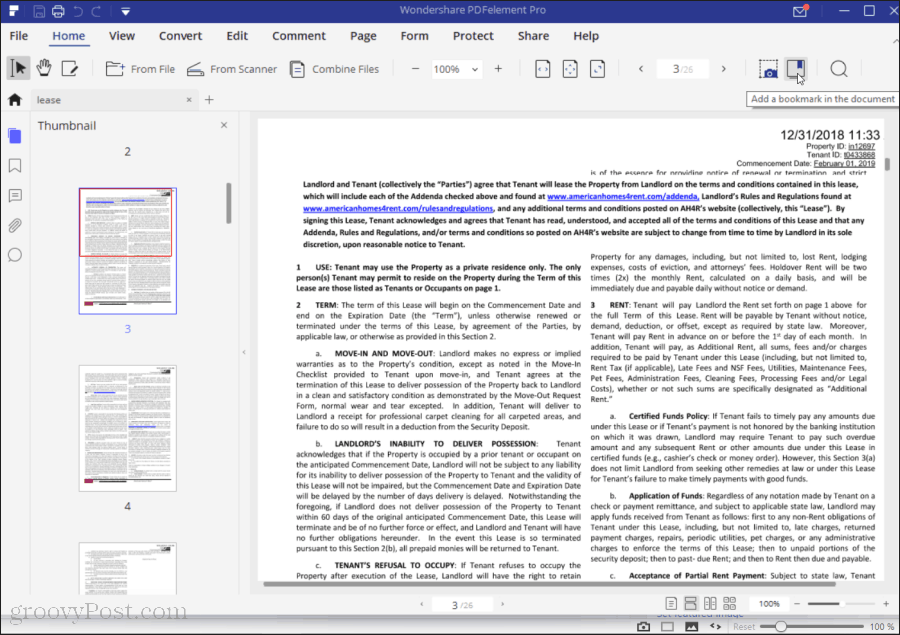The image size is (900, 635).
Task: Select the pointer selection tool
Action: pos(17,68)
